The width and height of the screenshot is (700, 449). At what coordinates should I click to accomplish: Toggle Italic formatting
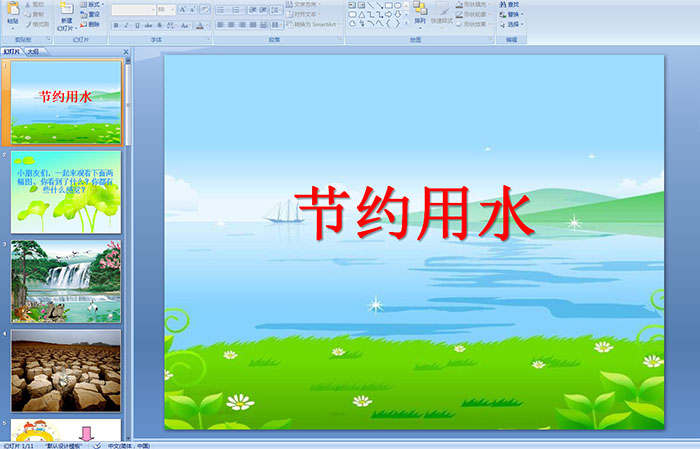click(x=126, y=25)
